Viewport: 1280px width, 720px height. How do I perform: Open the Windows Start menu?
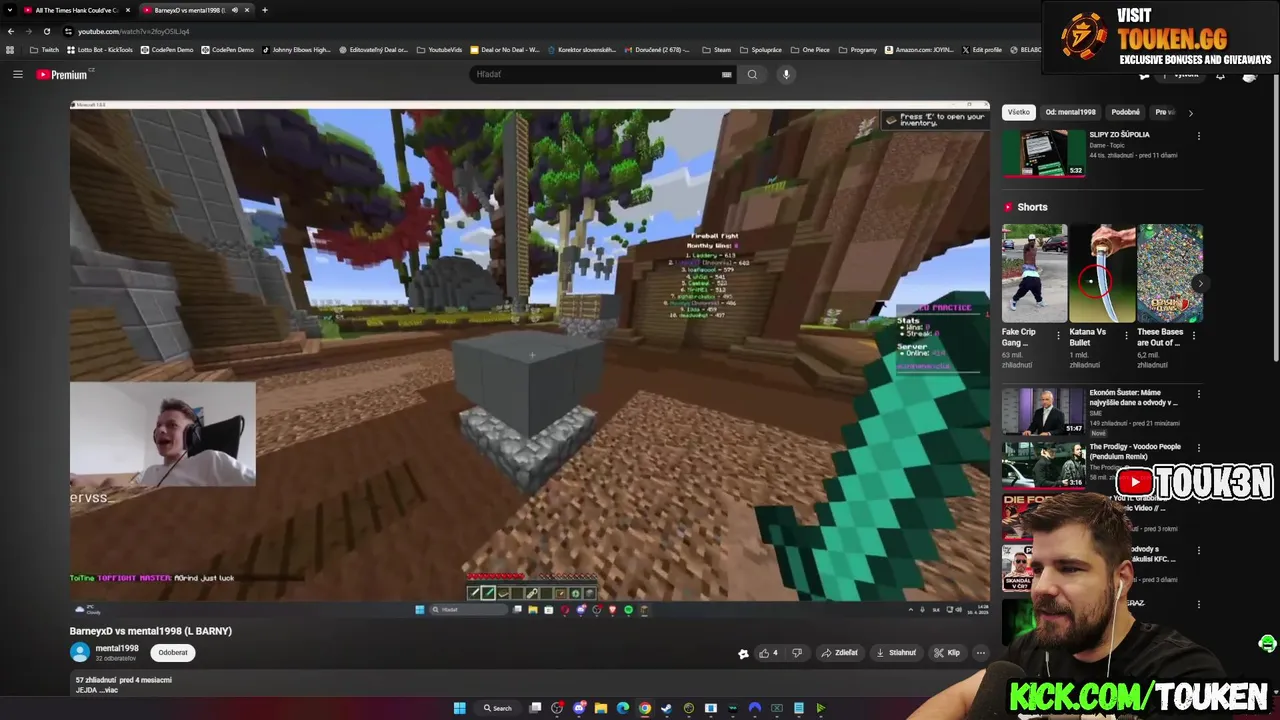tap(459, 708)
